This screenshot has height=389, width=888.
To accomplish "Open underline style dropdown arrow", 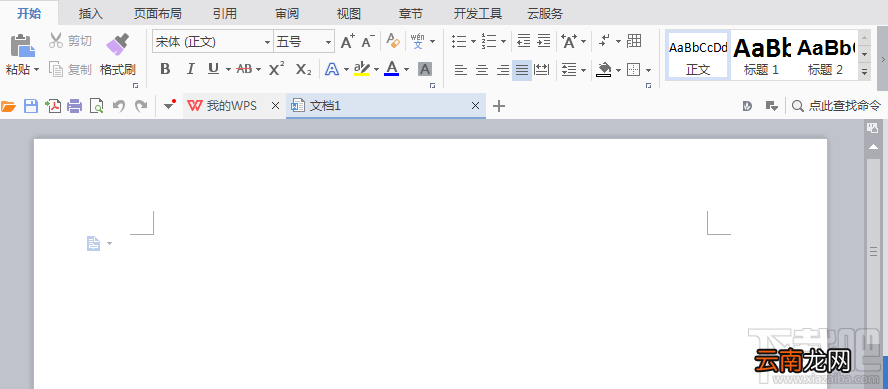I will click(x=228, y=70).
